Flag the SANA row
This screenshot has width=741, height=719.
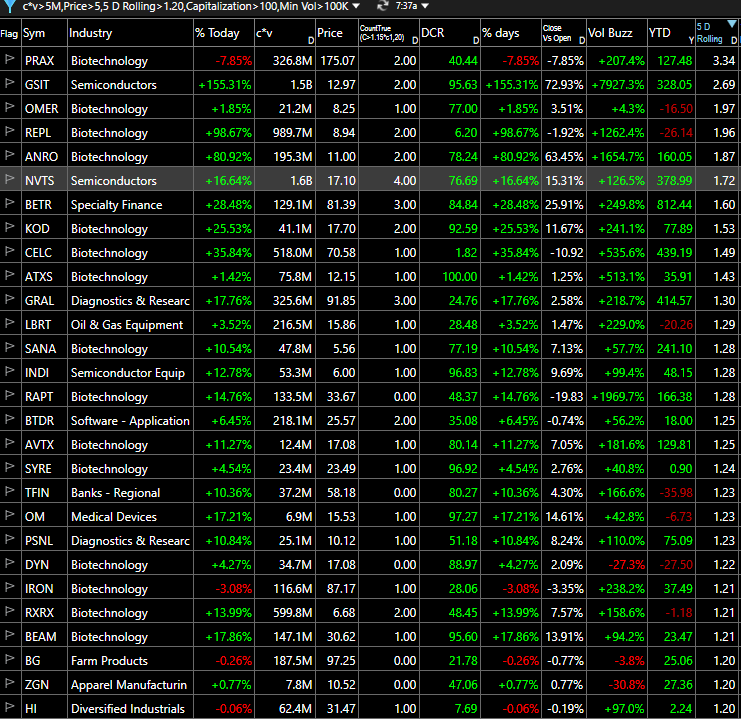coord(9,347)
